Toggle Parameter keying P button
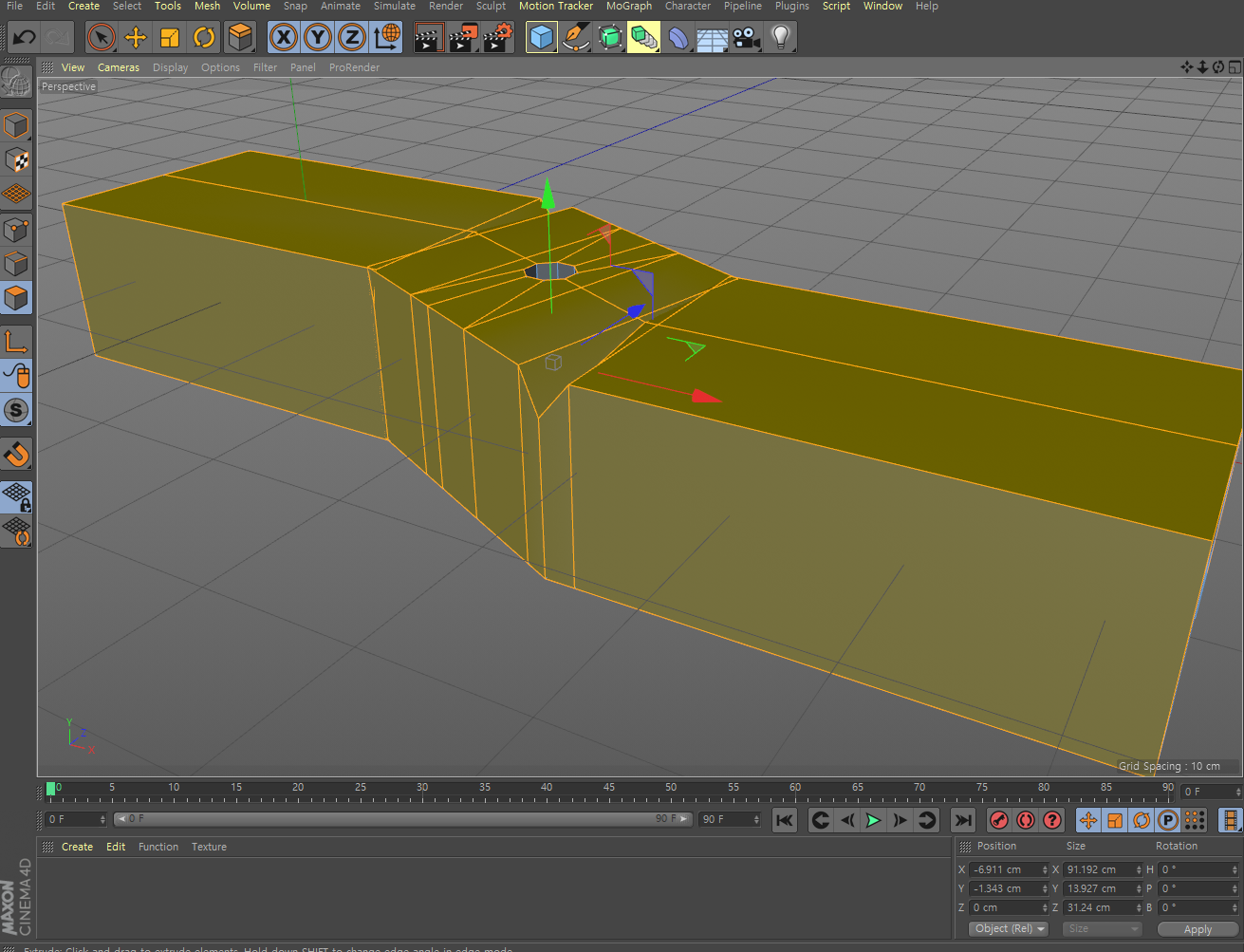Screen dimensions: 1244x952 1168,820
